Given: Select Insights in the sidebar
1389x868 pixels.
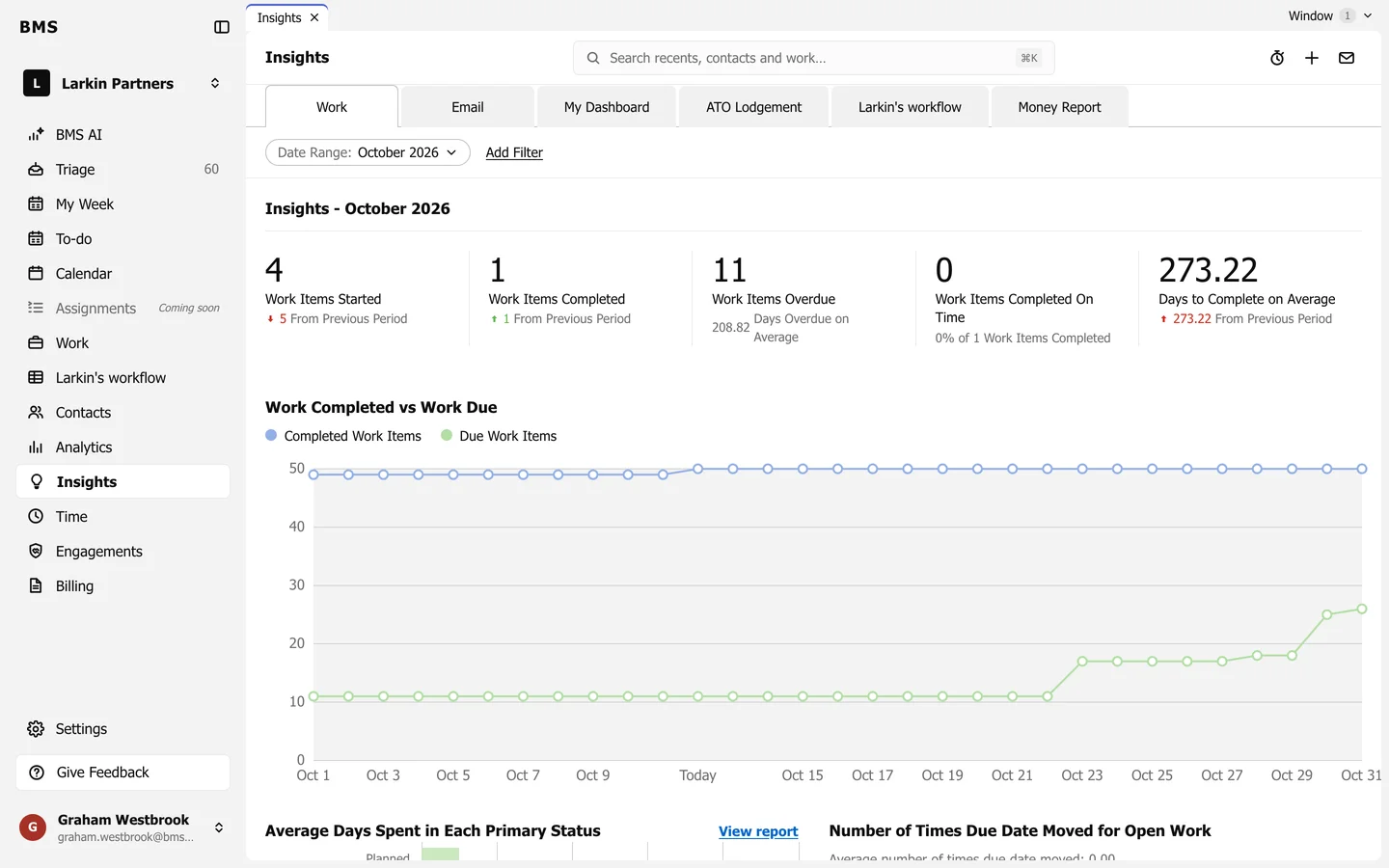Looking at the screenshot, I should pyautogui.click(x=123, y=482).
